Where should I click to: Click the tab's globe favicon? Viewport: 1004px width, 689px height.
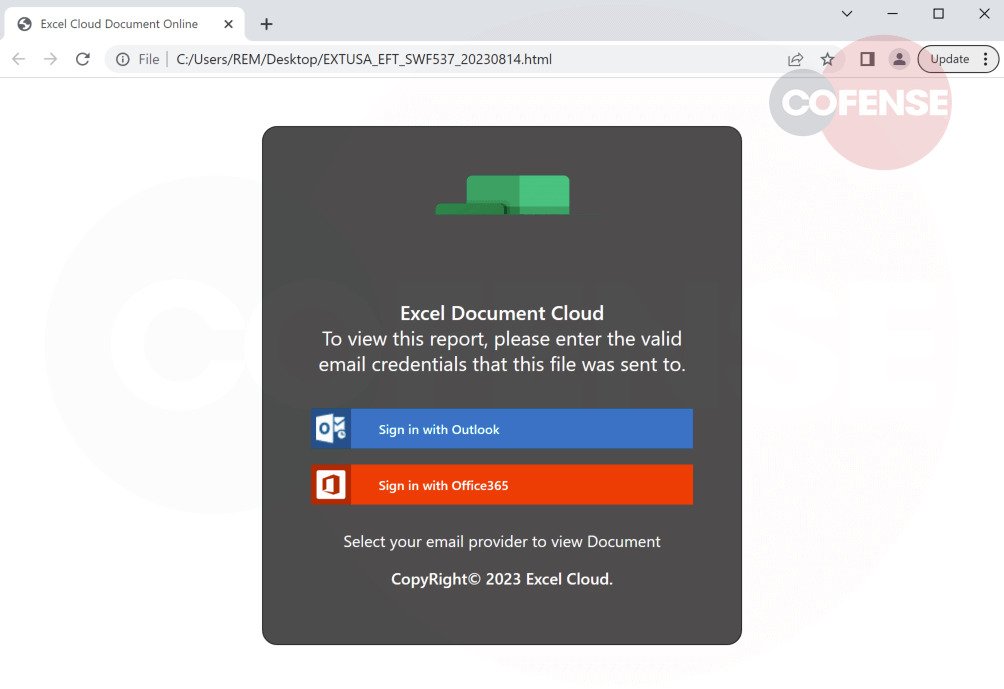tap(24, 24)
